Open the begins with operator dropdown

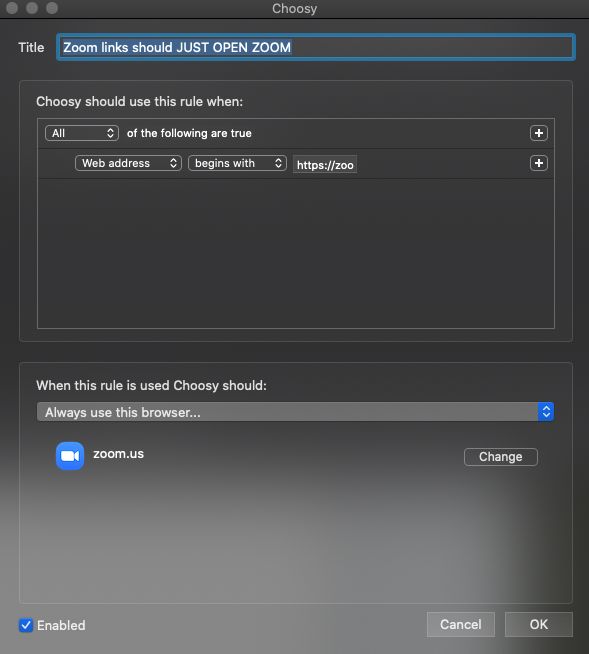pyautogui.click(x=237, y=163)
